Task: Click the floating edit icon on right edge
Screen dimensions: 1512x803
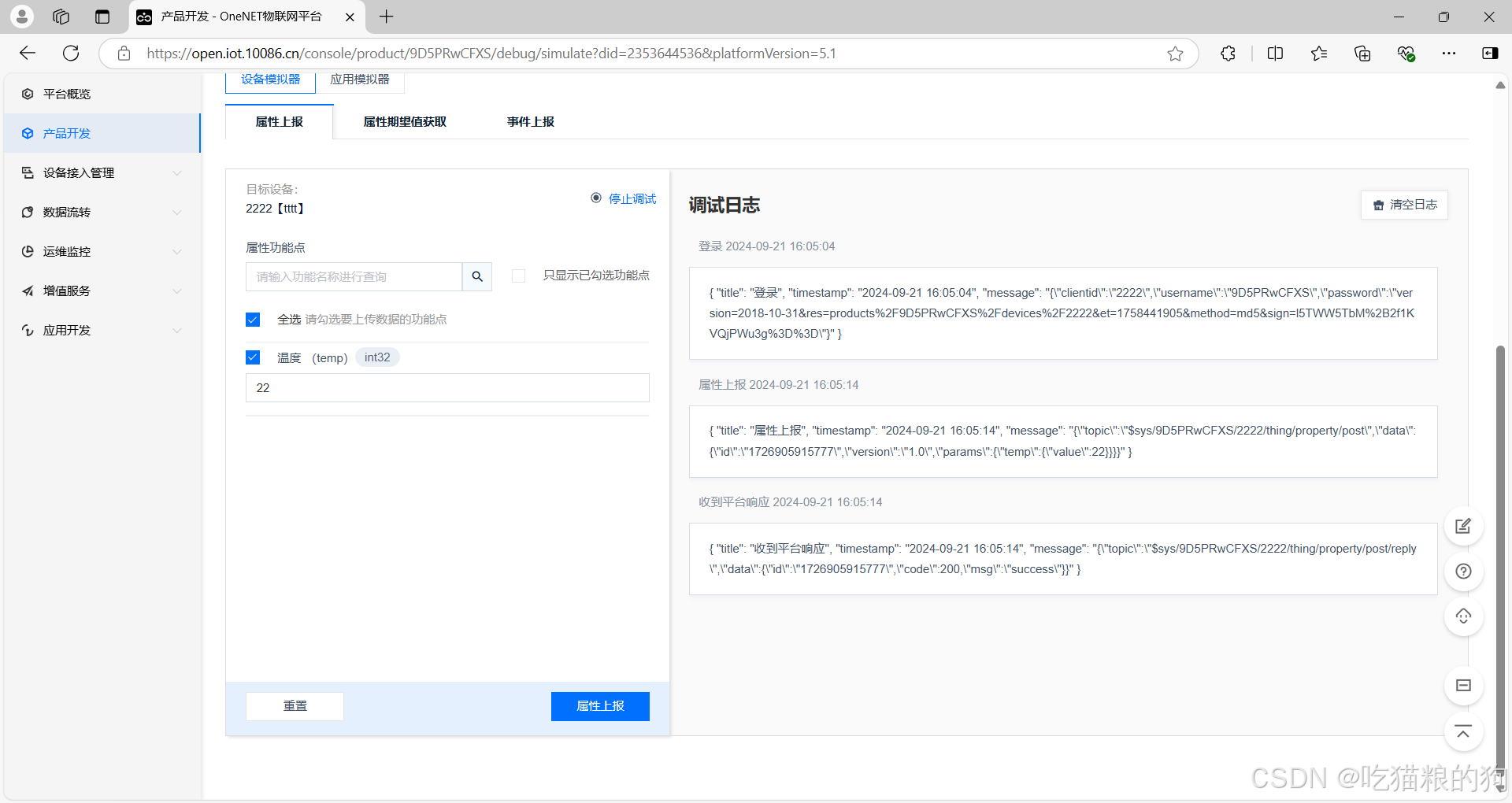Action: point(1462,526)
